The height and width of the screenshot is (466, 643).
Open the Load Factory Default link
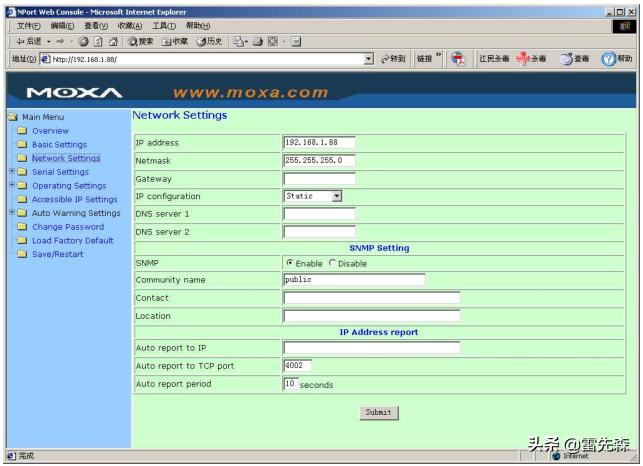72,240
